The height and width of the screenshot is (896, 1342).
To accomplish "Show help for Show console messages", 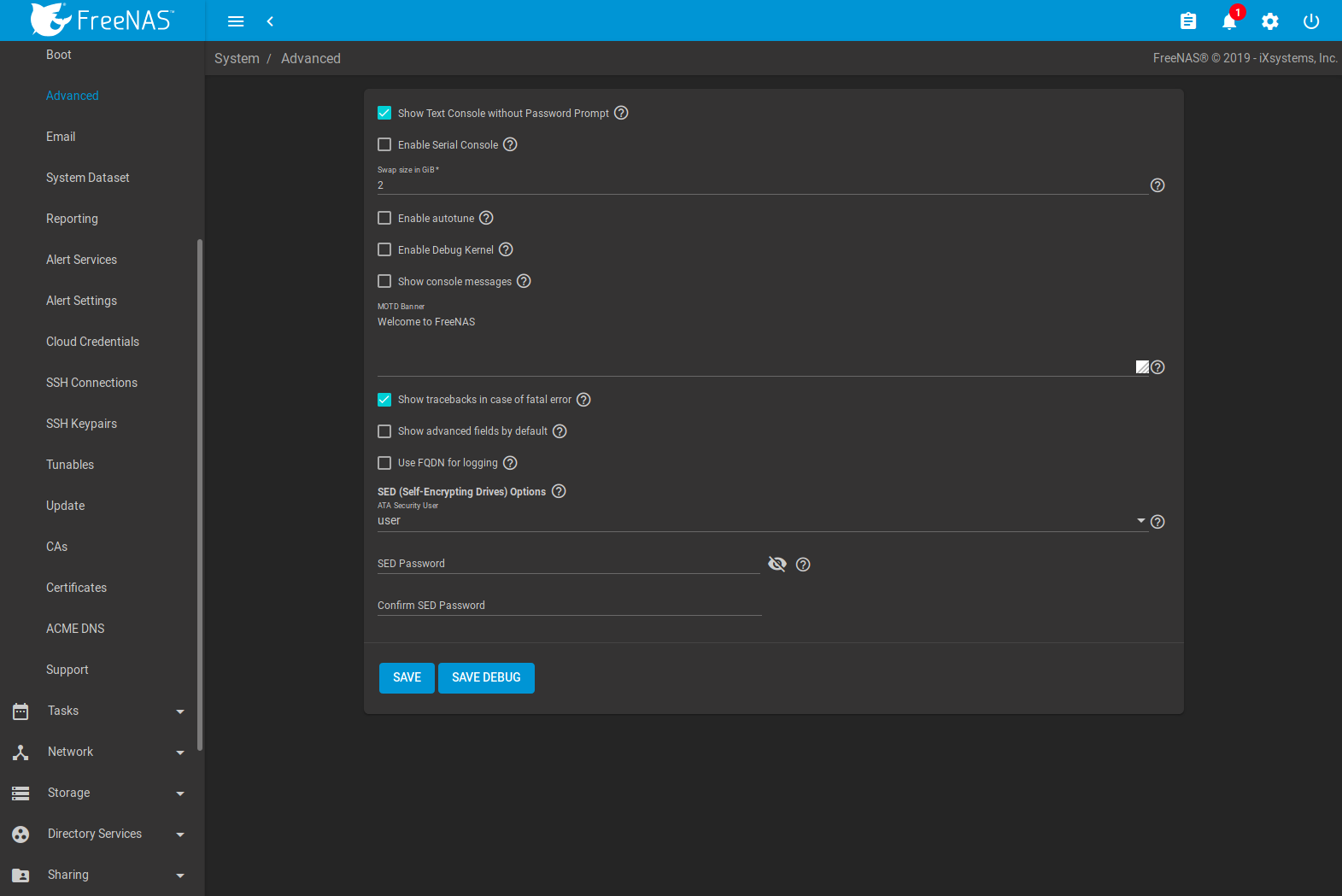I will 524,281.
